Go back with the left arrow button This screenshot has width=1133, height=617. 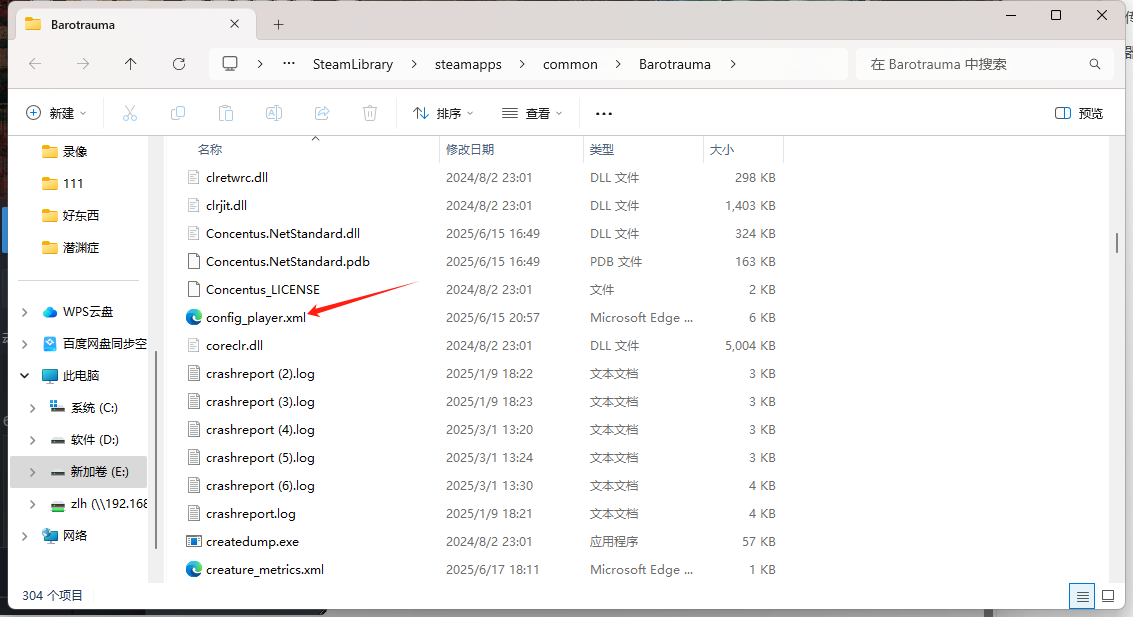(x=35, y=64)
